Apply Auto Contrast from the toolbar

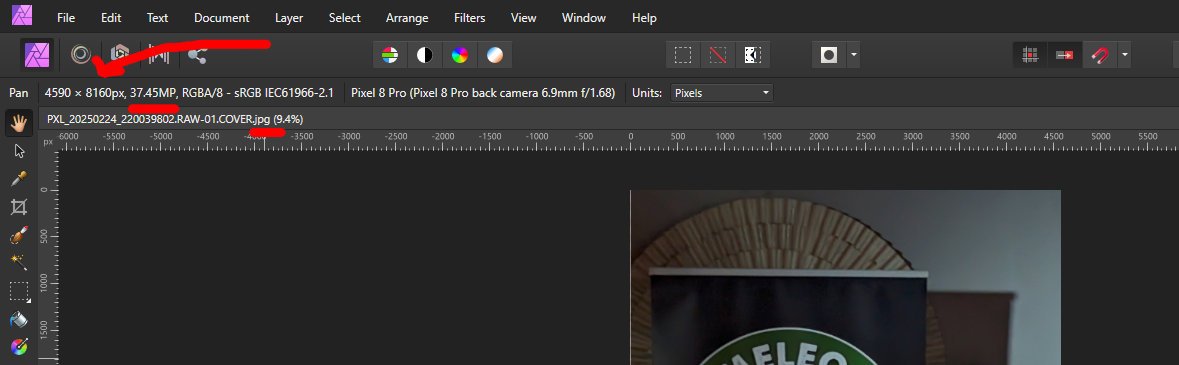[x=425, y=55]
